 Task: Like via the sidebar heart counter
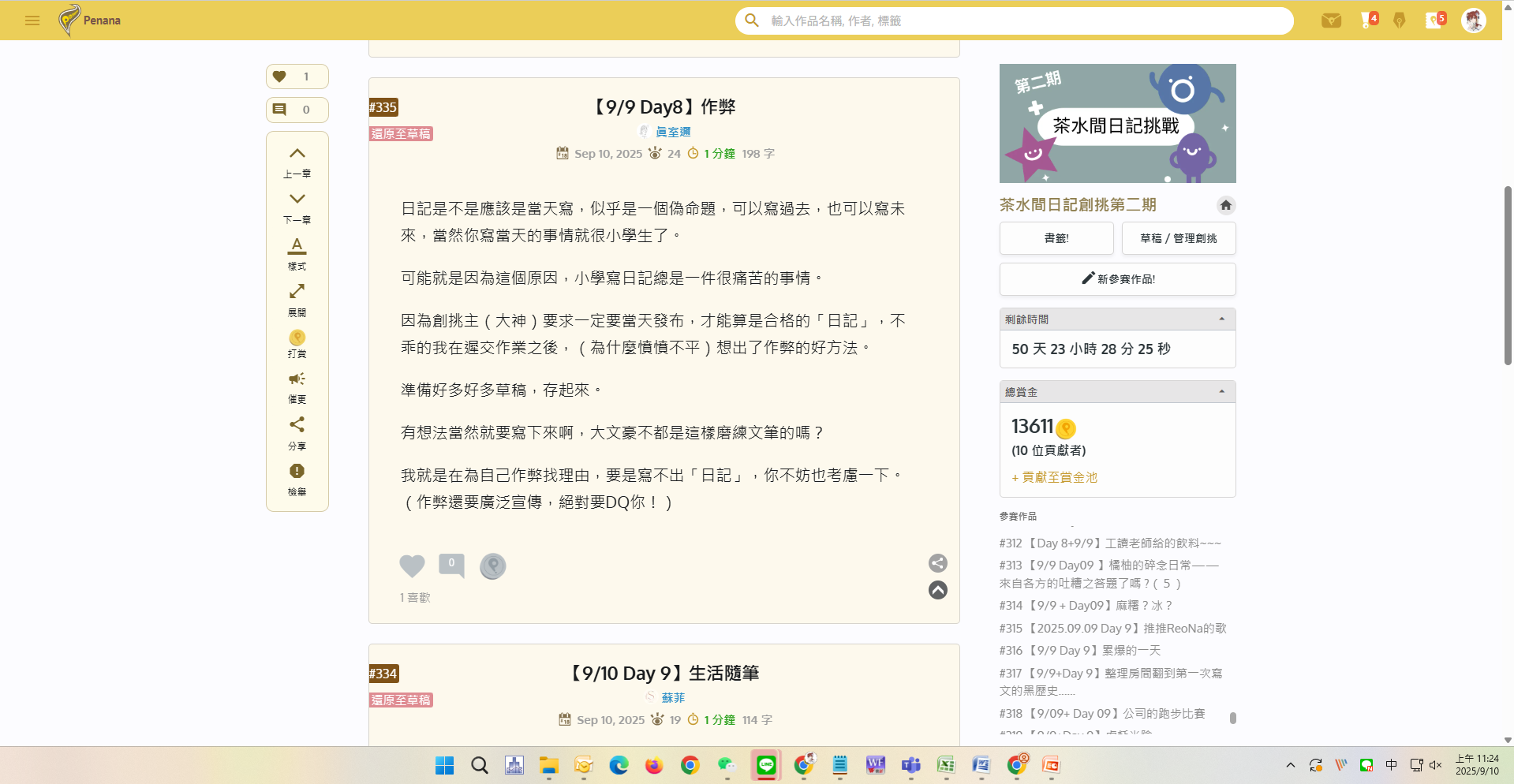coord(297,77)
